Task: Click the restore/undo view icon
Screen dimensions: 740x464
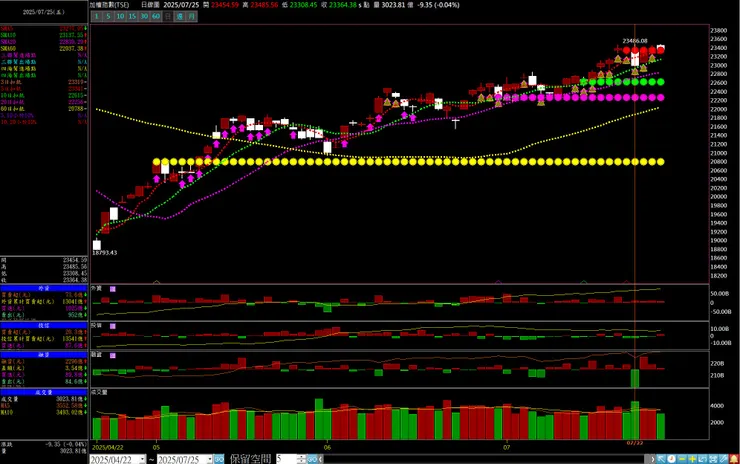Action: (703, 459)
